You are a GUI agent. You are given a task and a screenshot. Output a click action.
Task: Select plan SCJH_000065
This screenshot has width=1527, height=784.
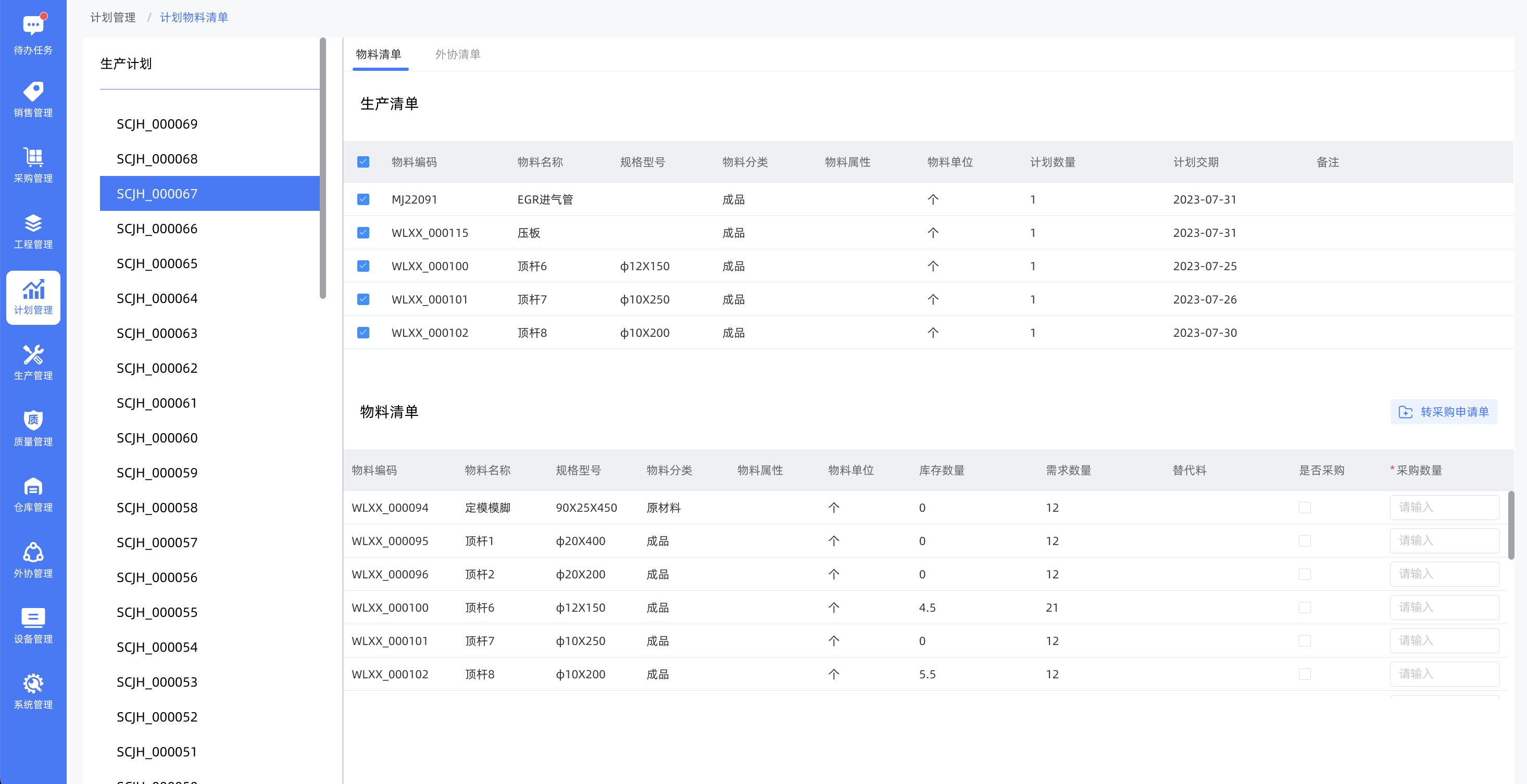click(x=210, y=263)
